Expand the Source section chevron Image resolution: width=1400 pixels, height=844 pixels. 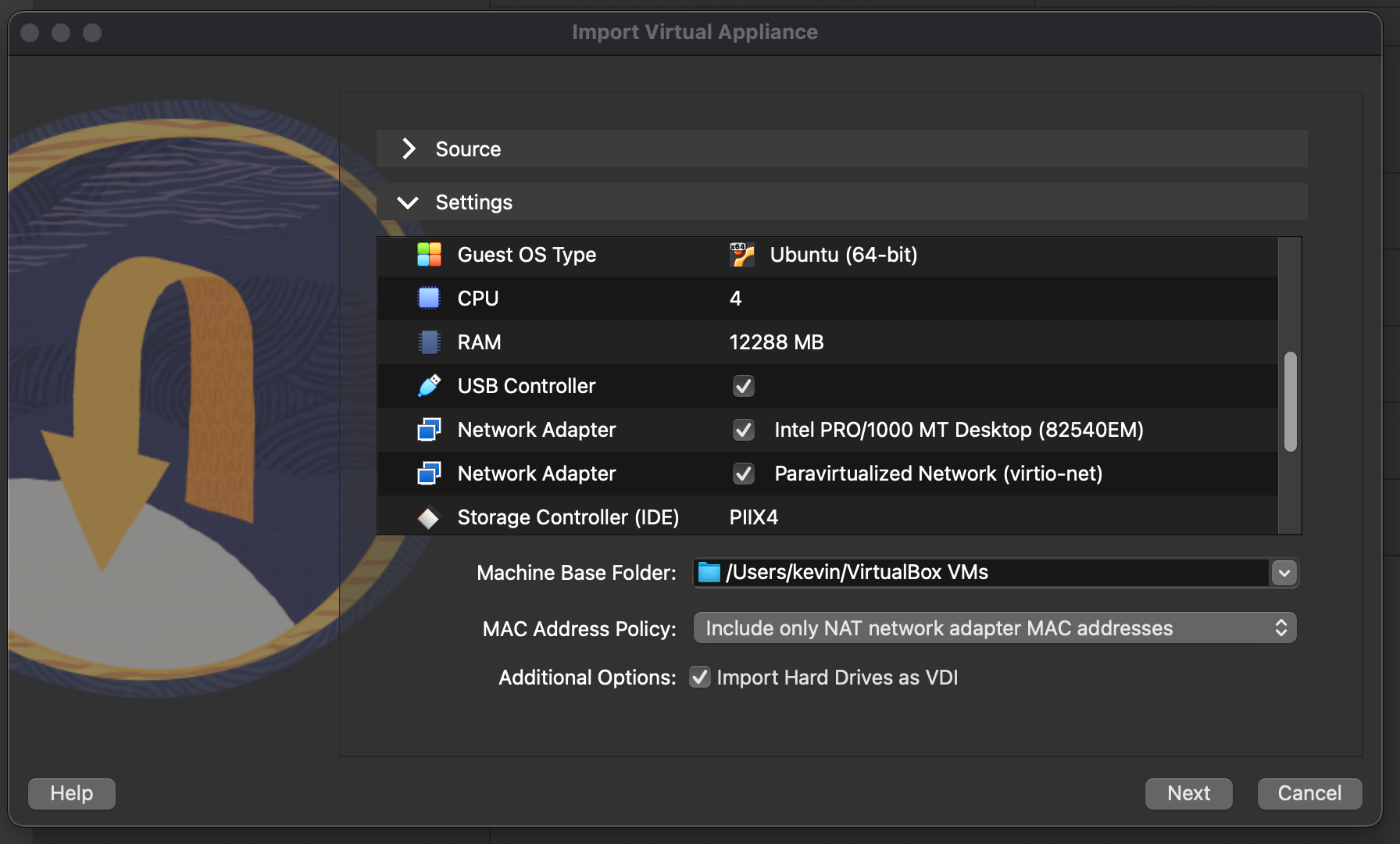click(409, 148)
